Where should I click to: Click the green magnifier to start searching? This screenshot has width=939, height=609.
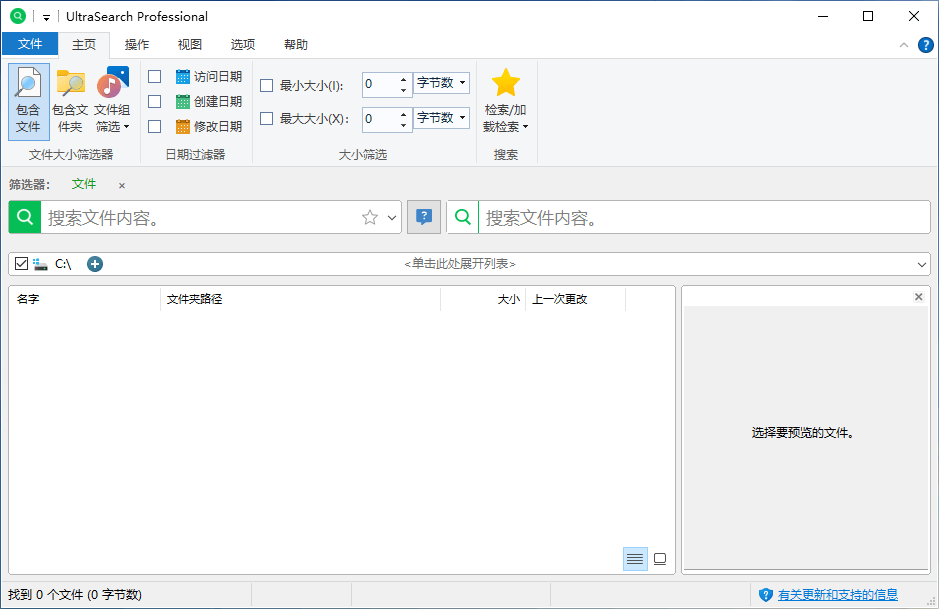click(x=23, y=216)
